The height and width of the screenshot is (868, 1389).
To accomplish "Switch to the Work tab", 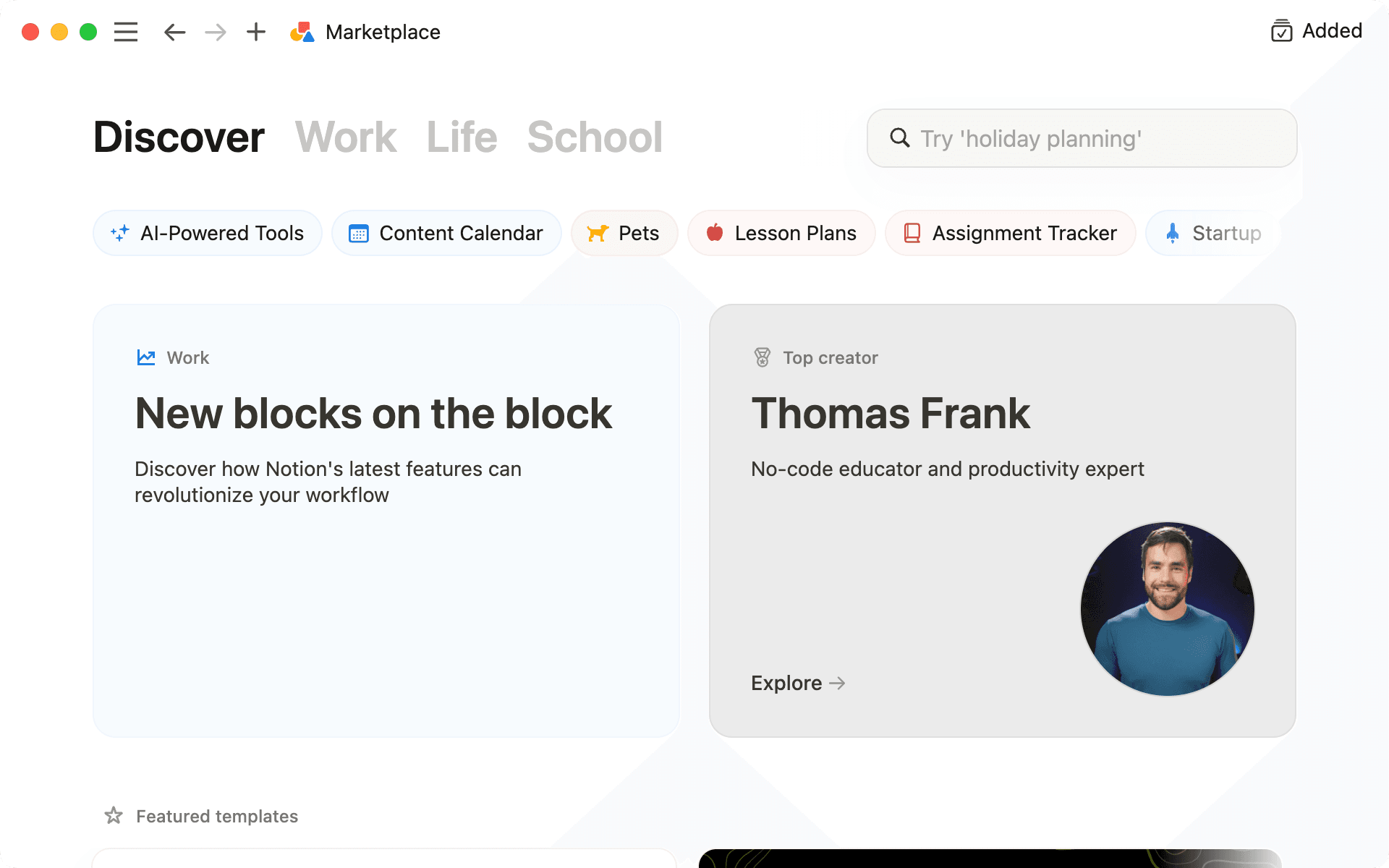I will pyautogui.click(x=346, y=137).
